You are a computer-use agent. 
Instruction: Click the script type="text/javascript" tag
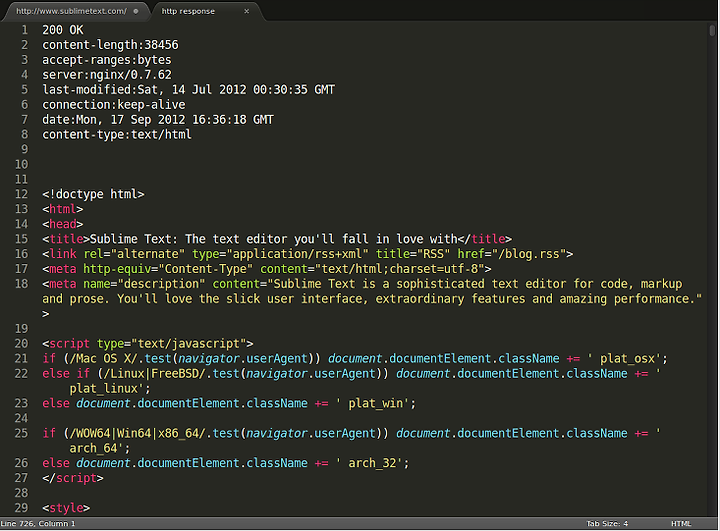(x=148, y=343)
